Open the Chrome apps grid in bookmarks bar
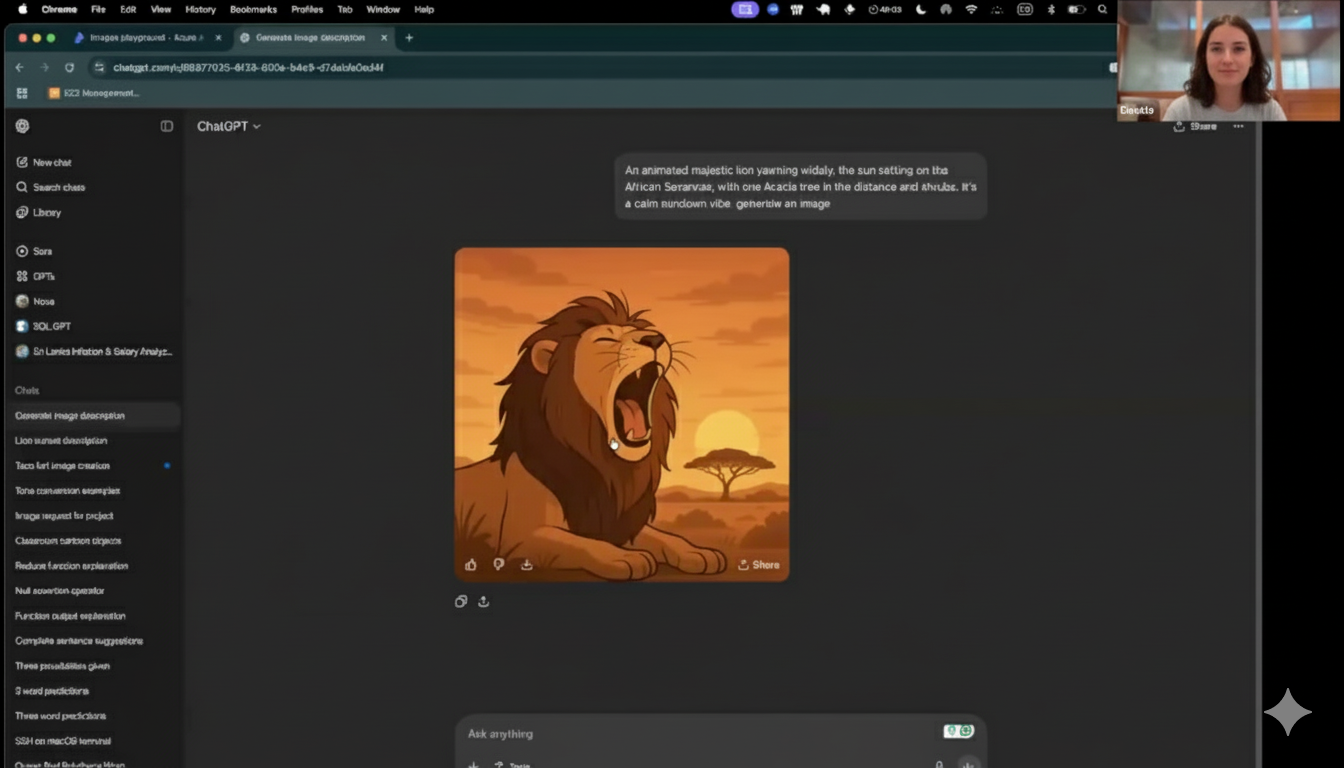The height and width of the screenshot is (768, 1344). point(22,93)
